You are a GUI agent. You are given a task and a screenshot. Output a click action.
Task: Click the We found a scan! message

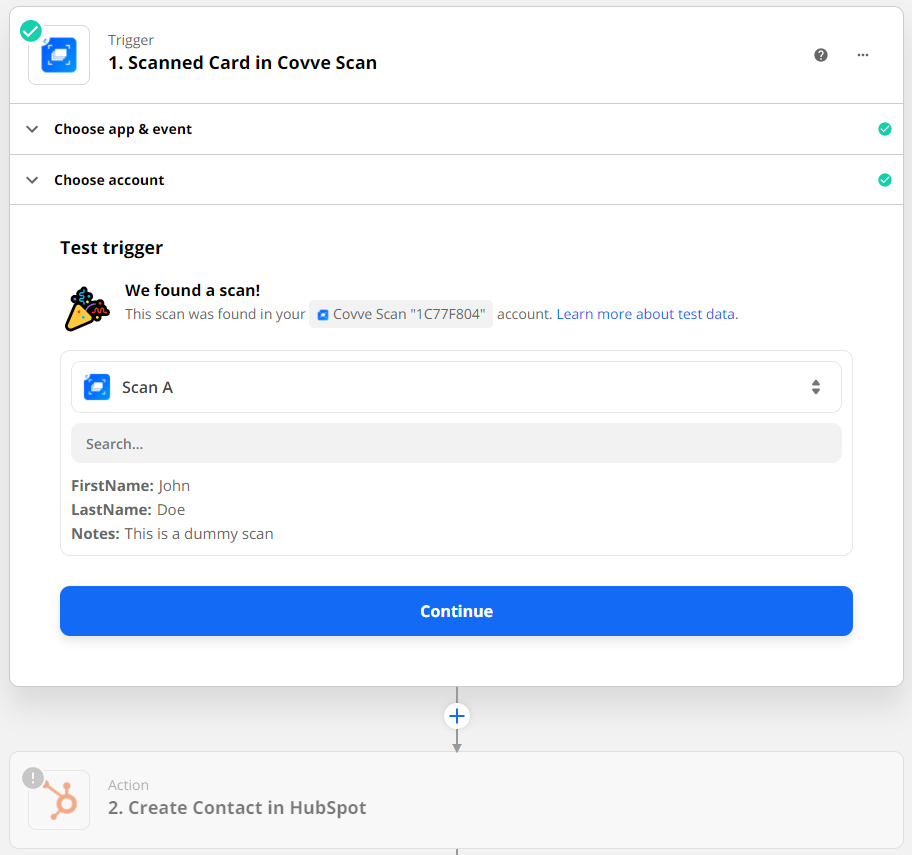(x=193, y=290)
